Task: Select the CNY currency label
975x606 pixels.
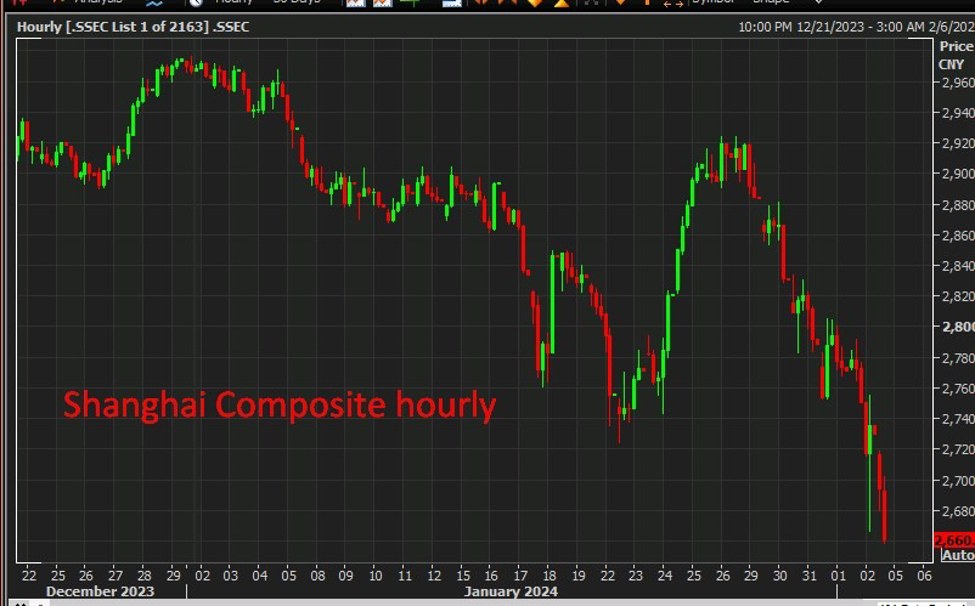Action: [951, 64]
